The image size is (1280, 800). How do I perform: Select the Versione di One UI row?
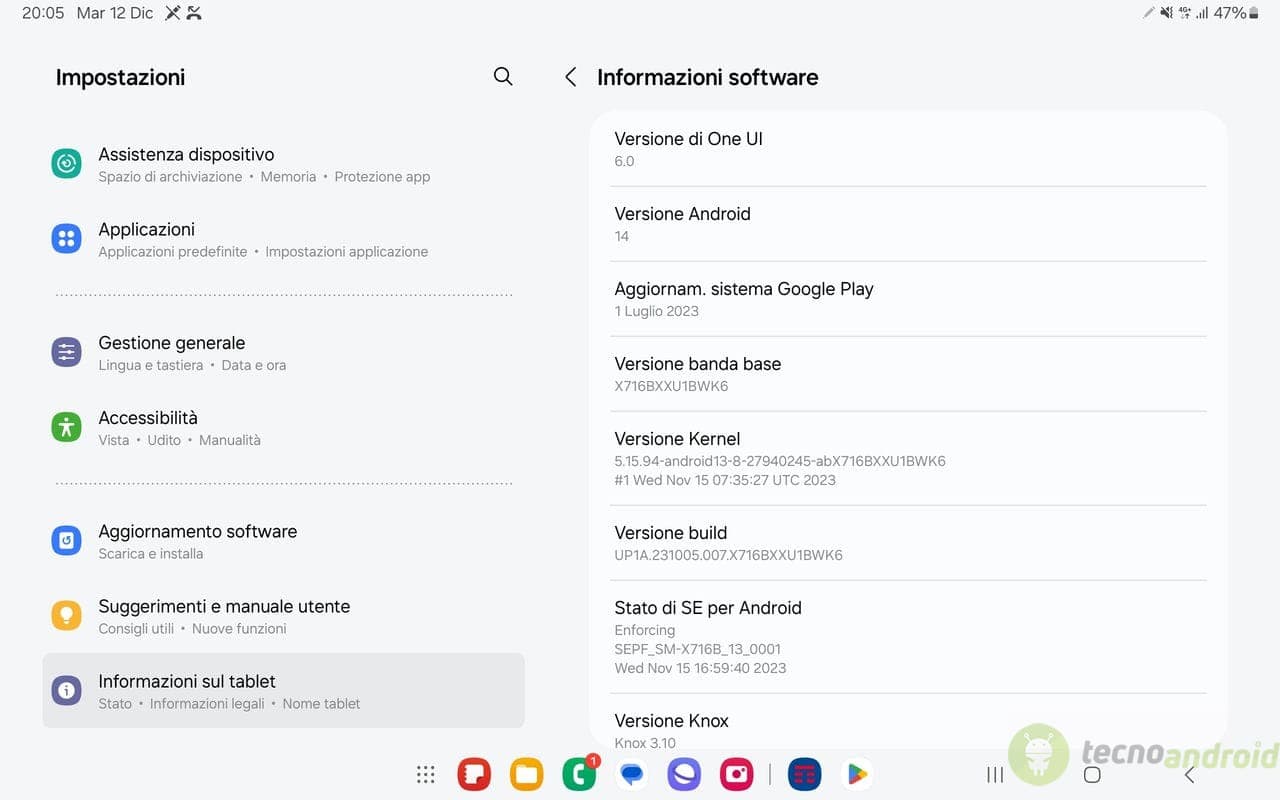[x=908, y=149]
